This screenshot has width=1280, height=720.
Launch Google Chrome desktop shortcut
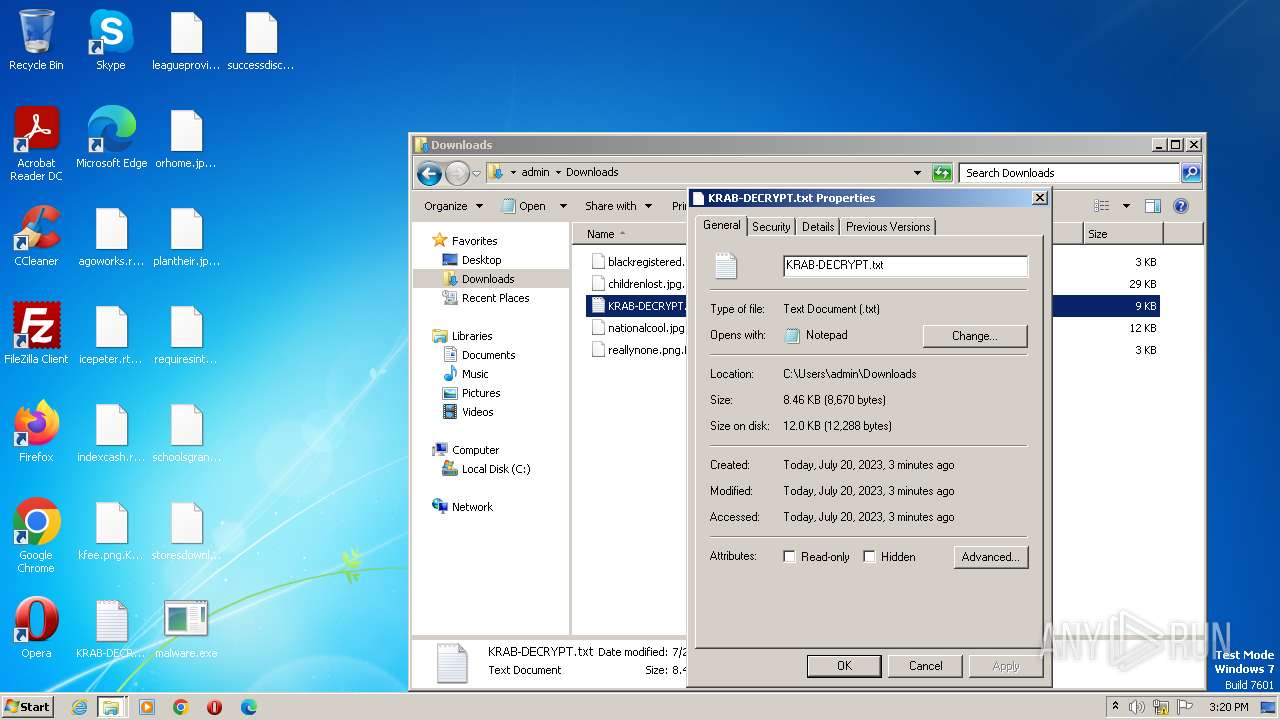(x=36, y=536)
